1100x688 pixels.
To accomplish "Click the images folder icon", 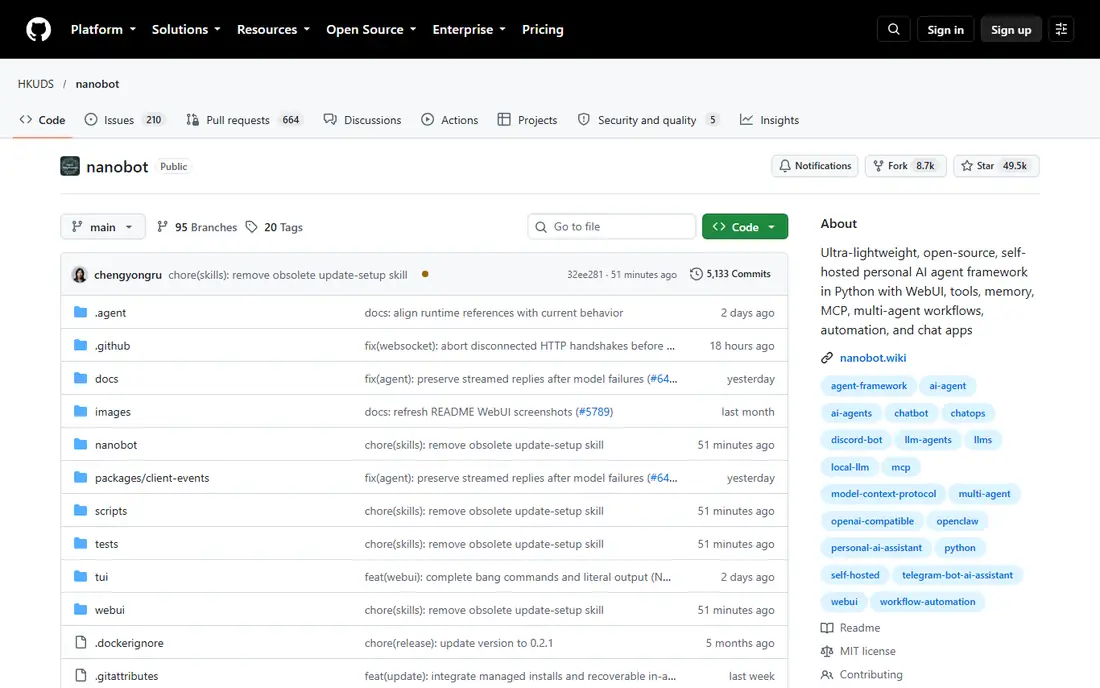I will pos(81,411).
